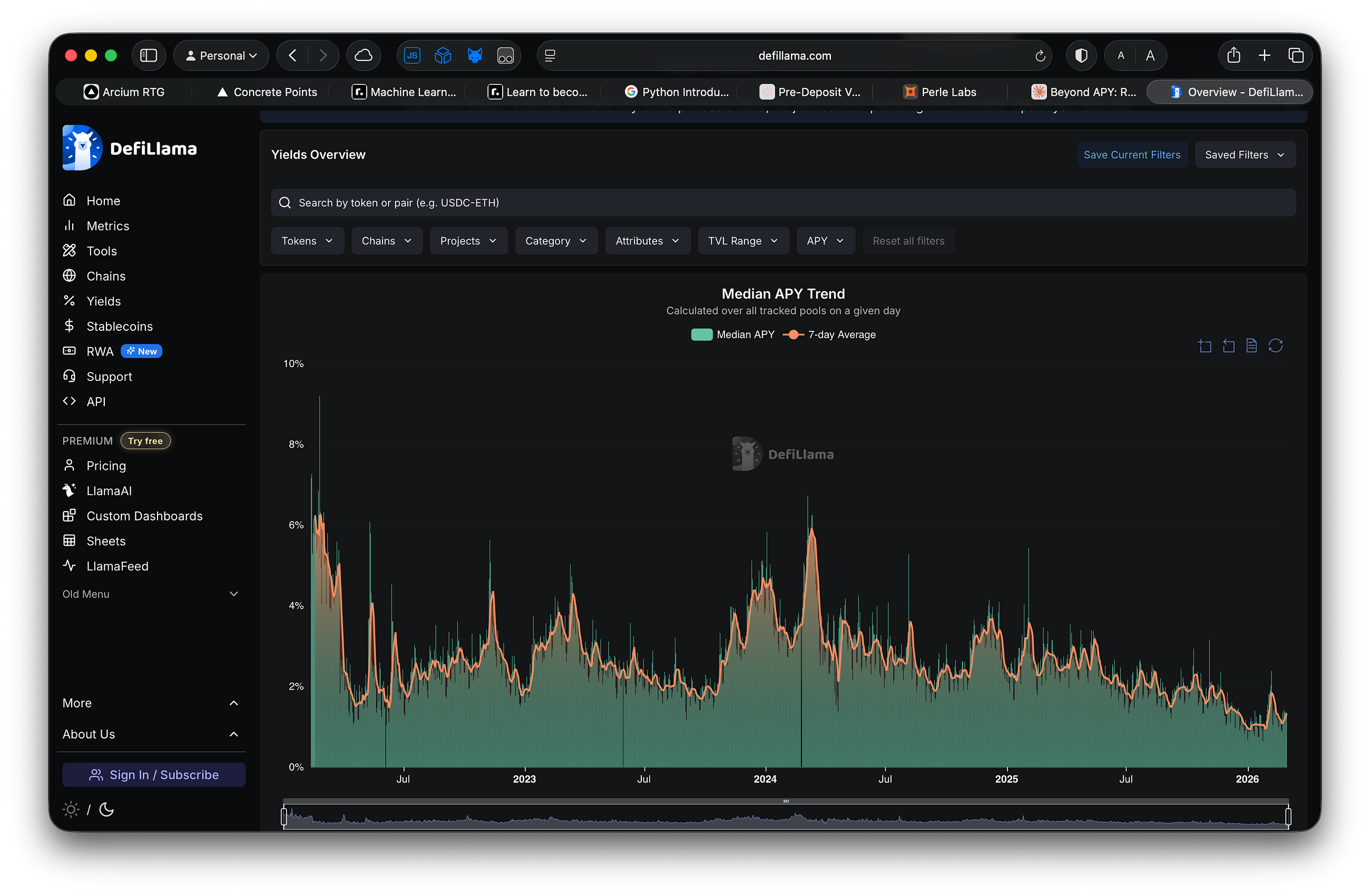1370x896 pixels.
Task: Toggle Median APY legend series
Action: (733, 335)
